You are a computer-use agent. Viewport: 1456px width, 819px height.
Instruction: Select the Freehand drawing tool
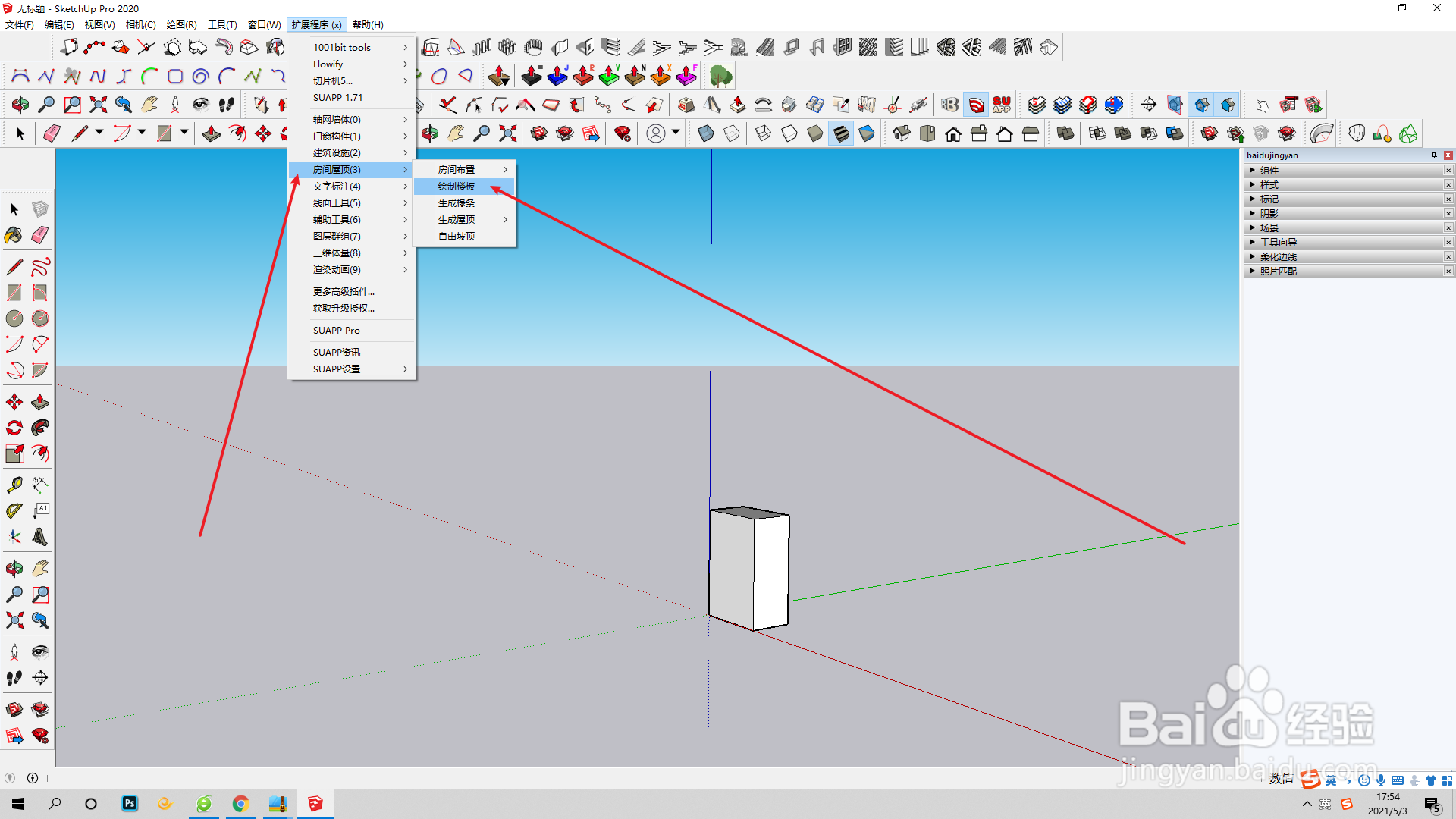[x=40, y=267]
